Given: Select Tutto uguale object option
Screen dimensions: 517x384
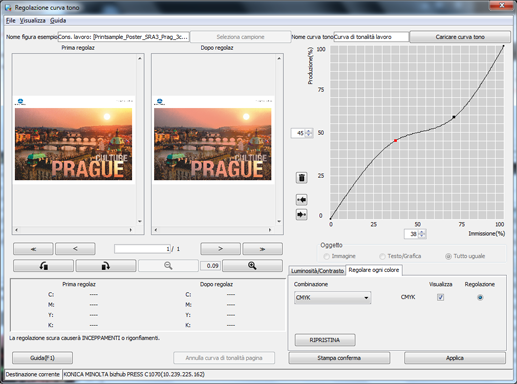Looking at the screenshot, I should coord(448,256).
